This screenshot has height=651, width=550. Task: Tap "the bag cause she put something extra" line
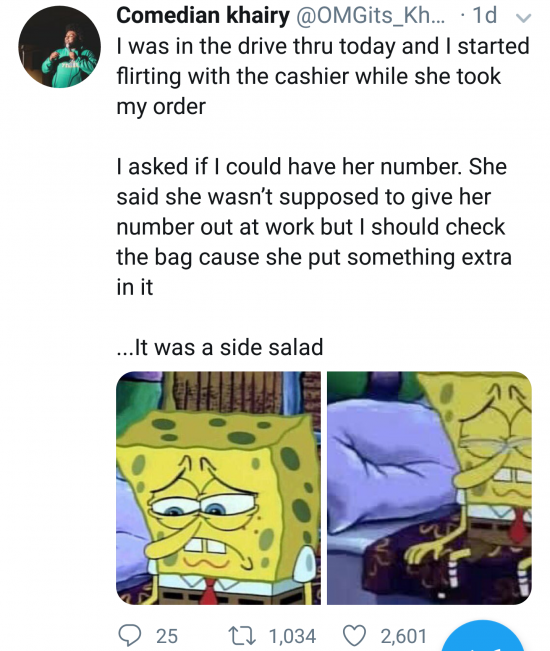coord(314,257)
